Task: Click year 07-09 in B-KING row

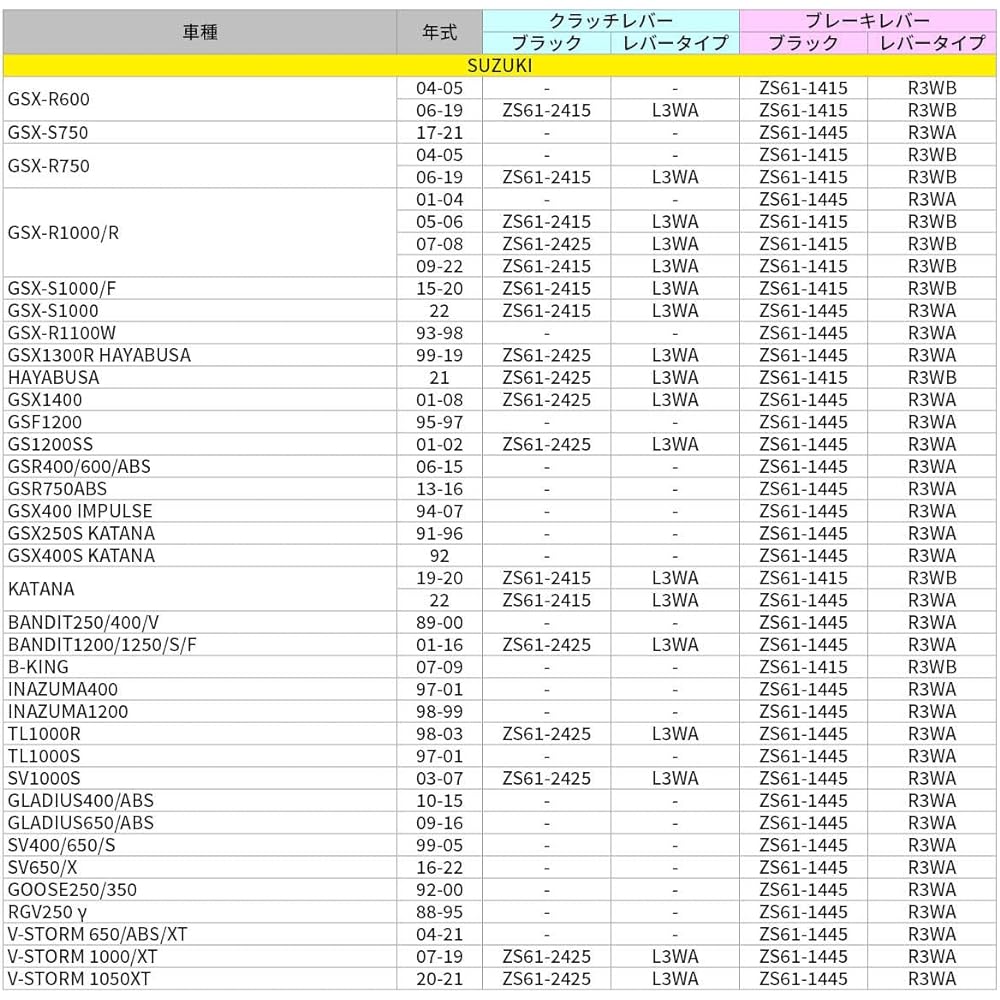Action: [x=439, y=667]
